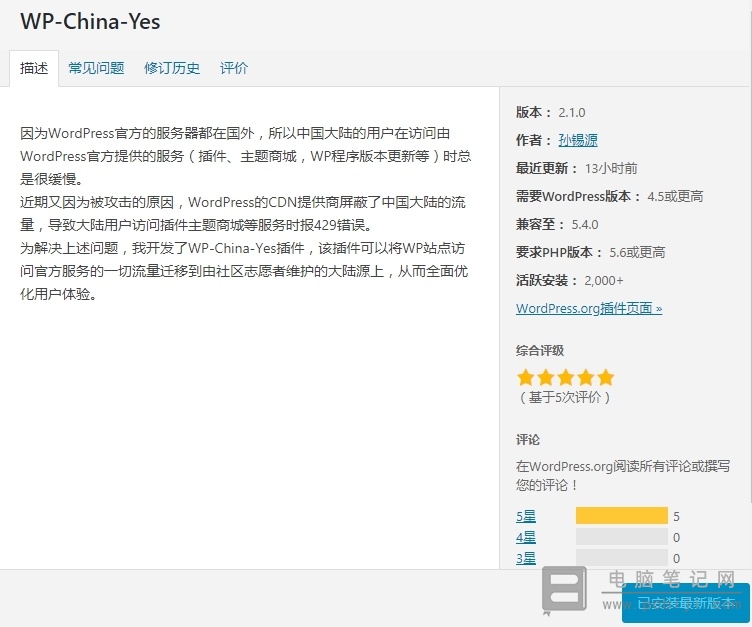
Task: Click the description paragraph starting 因为WordPress官方
Action: pyautogui.click(x=246, y=156)
